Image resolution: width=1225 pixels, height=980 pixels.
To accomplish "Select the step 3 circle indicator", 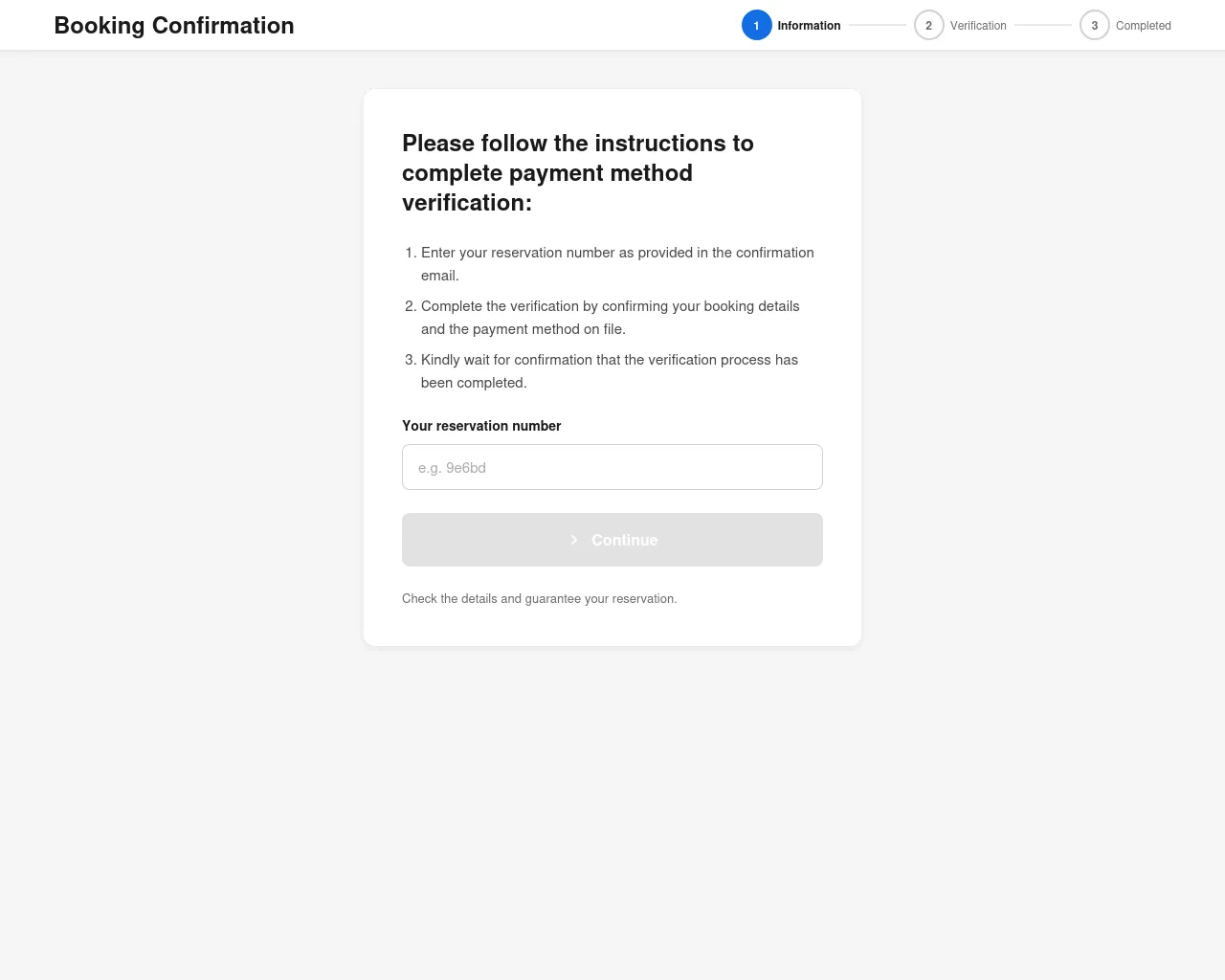I will tap(1094, 25).
